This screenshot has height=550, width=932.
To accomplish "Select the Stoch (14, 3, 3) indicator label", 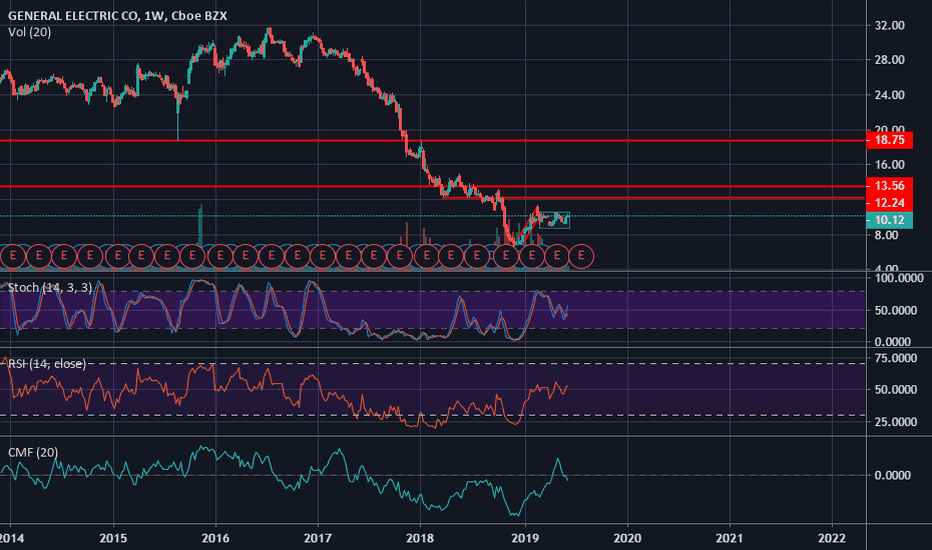I will pos(50,288).
